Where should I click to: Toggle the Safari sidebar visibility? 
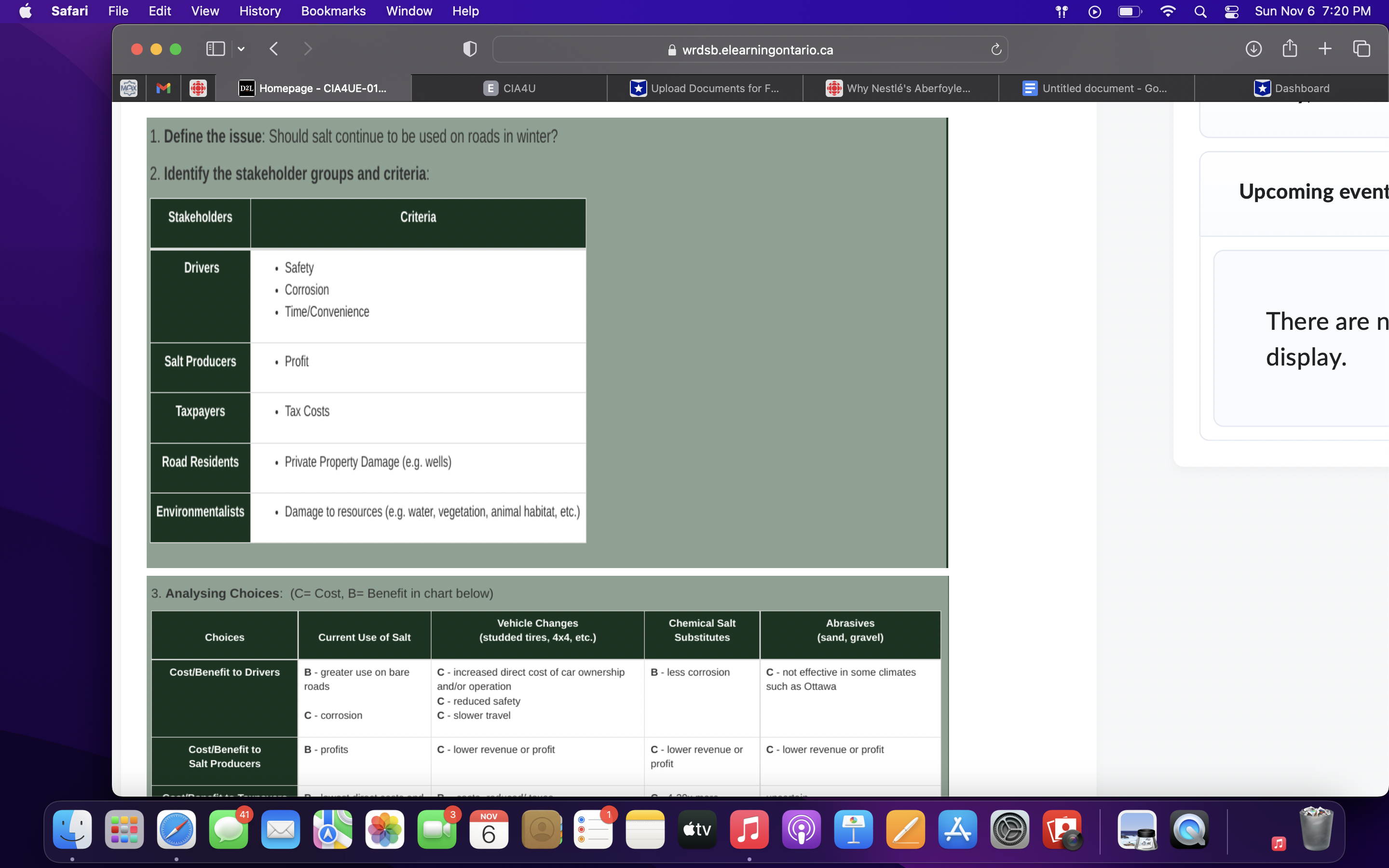coord(215,49)
